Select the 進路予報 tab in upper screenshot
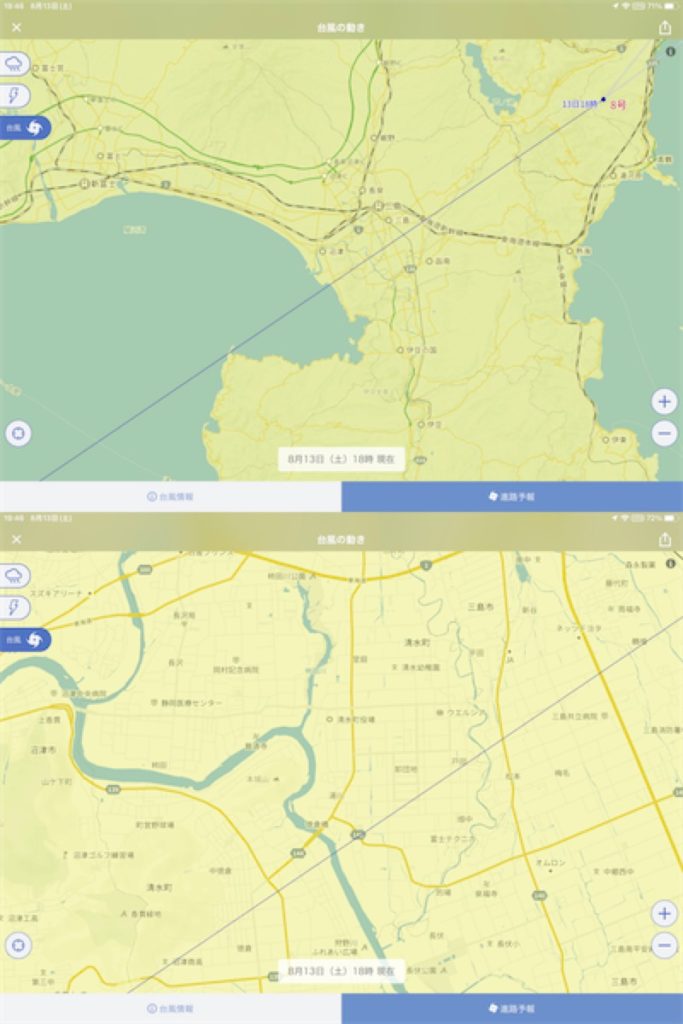Viewport: 683px width, 1024px height. [512, 496]
